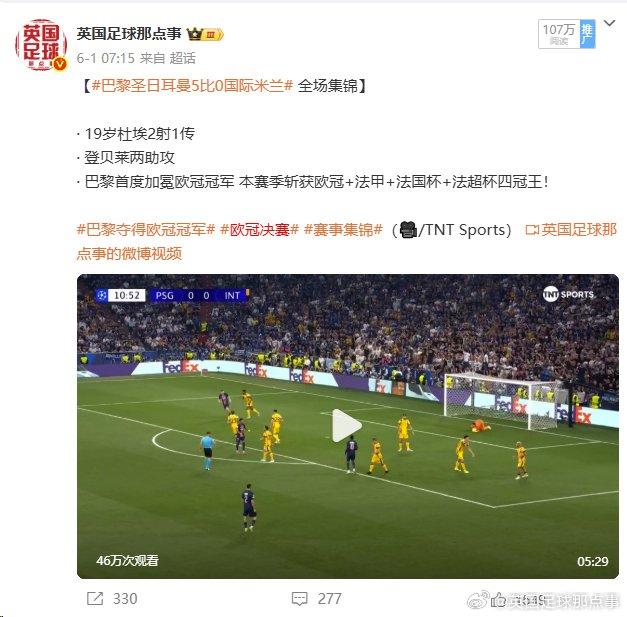The image size is (627, 617).
Task: Click the blue 推广 promote tag
Action: pos(587,34)
